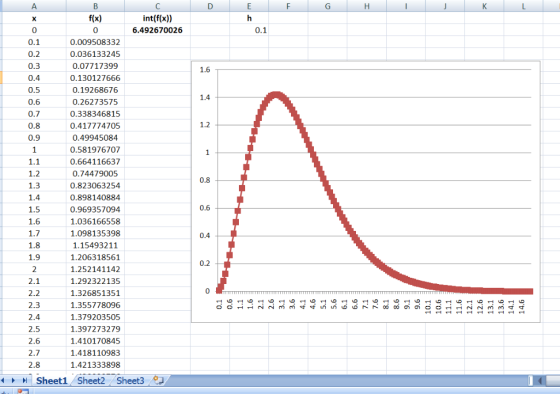Select cell with value 1.098135398
Viewport: 560px width, 394px height.
pyautogui.click(x=95, y=233)
